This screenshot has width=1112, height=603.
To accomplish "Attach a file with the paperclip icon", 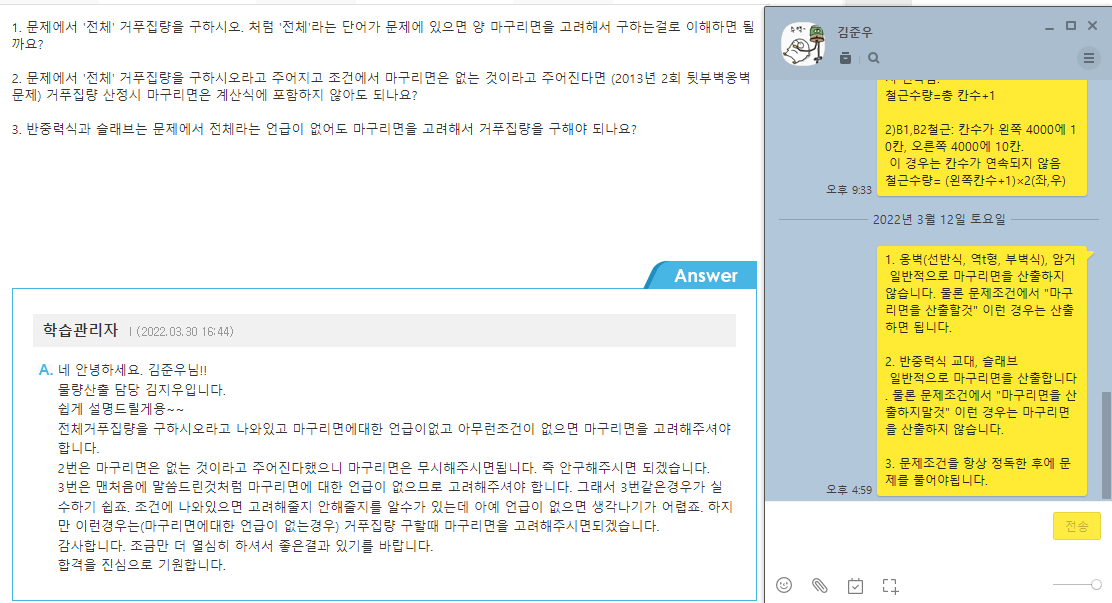I will click(x=820, y=585).
